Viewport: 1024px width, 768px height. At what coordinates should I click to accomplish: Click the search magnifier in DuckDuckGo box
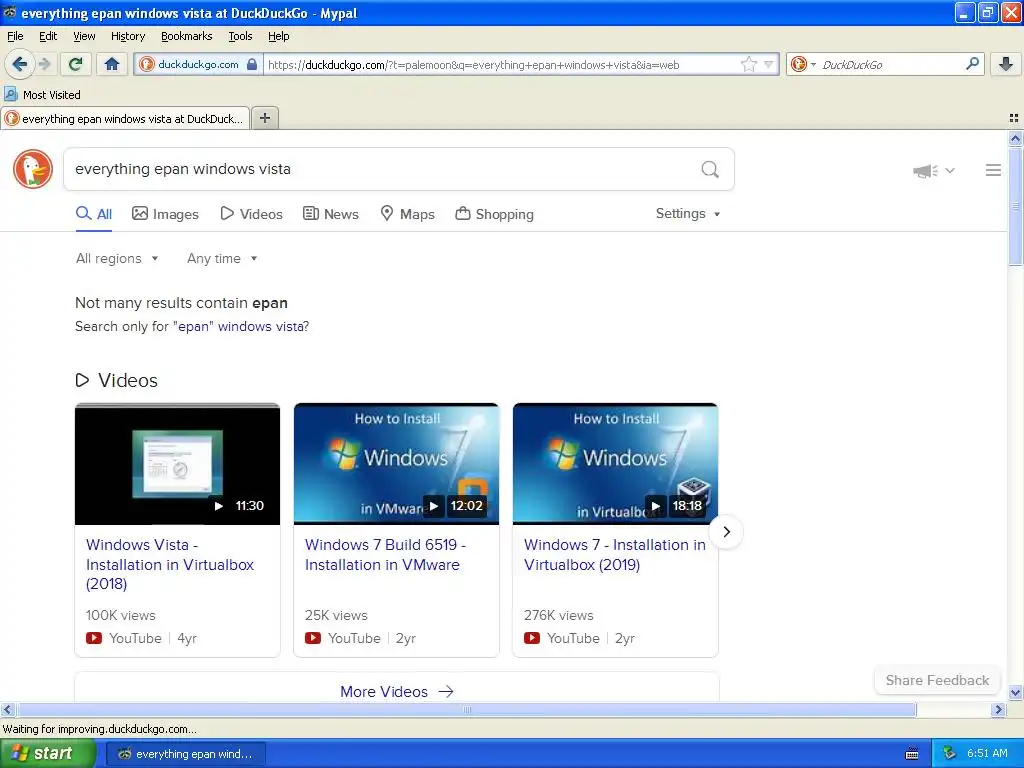(710, 169)
